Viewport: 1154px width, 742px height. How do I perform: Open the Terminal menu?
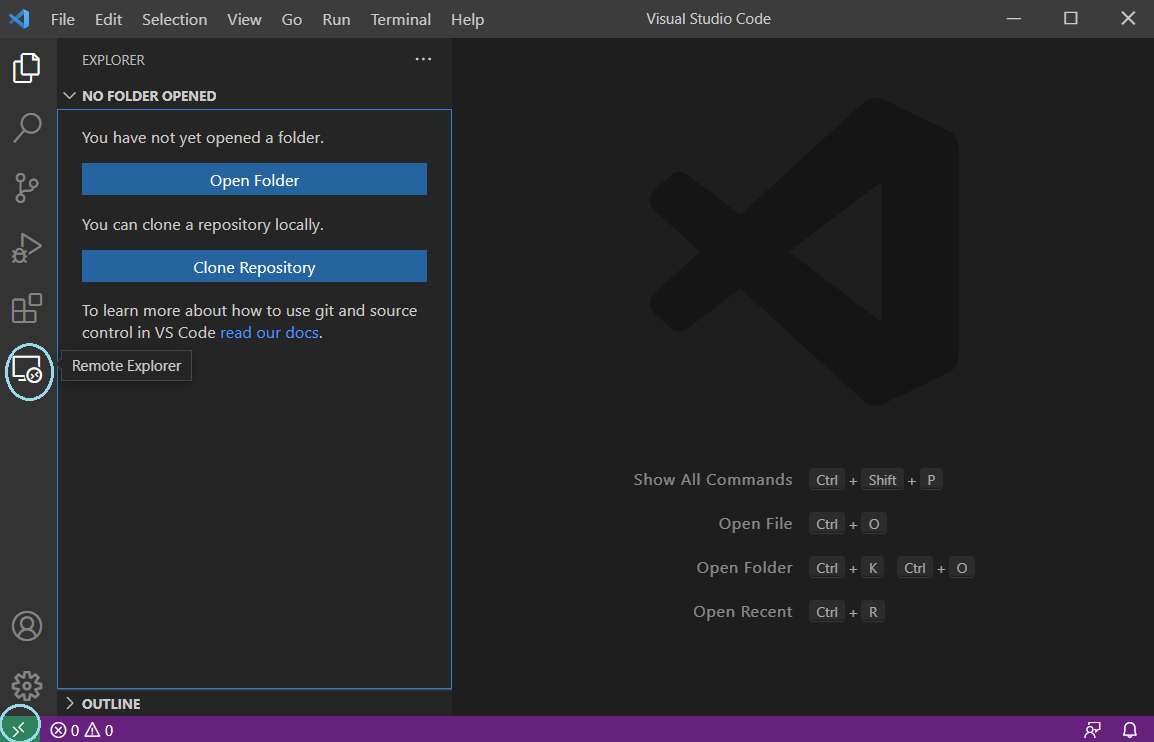click(x=400, y=19)
